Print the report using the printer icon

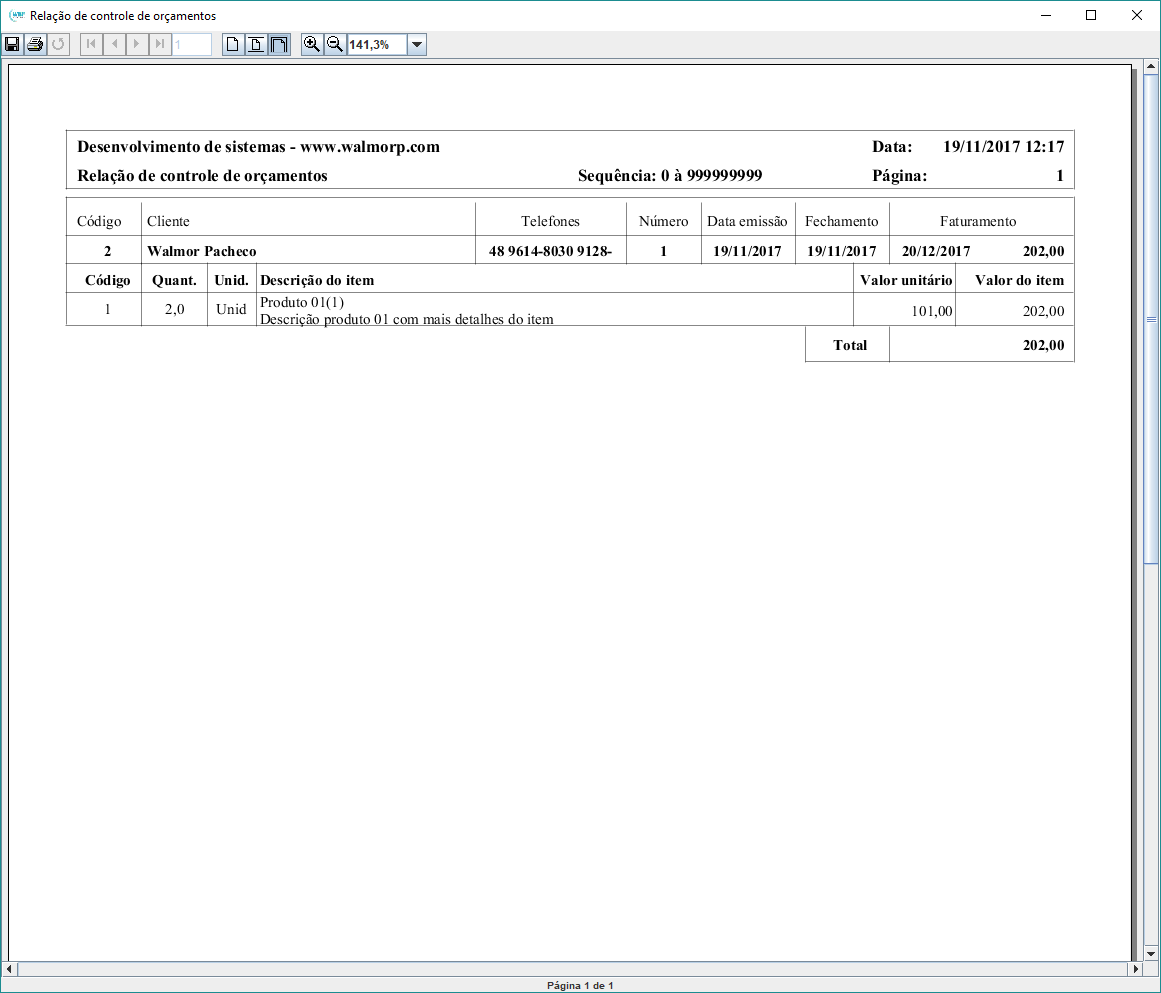coord(35,44)
